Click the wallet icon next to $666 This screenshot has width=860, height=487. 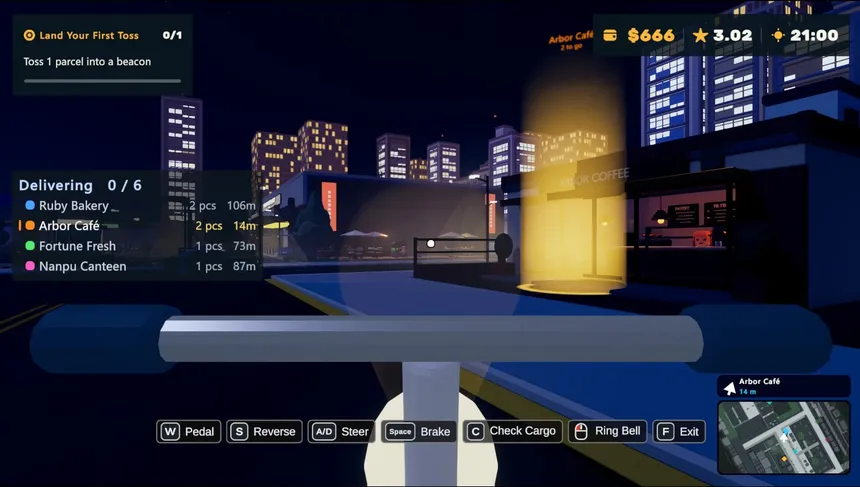(610, 36)
